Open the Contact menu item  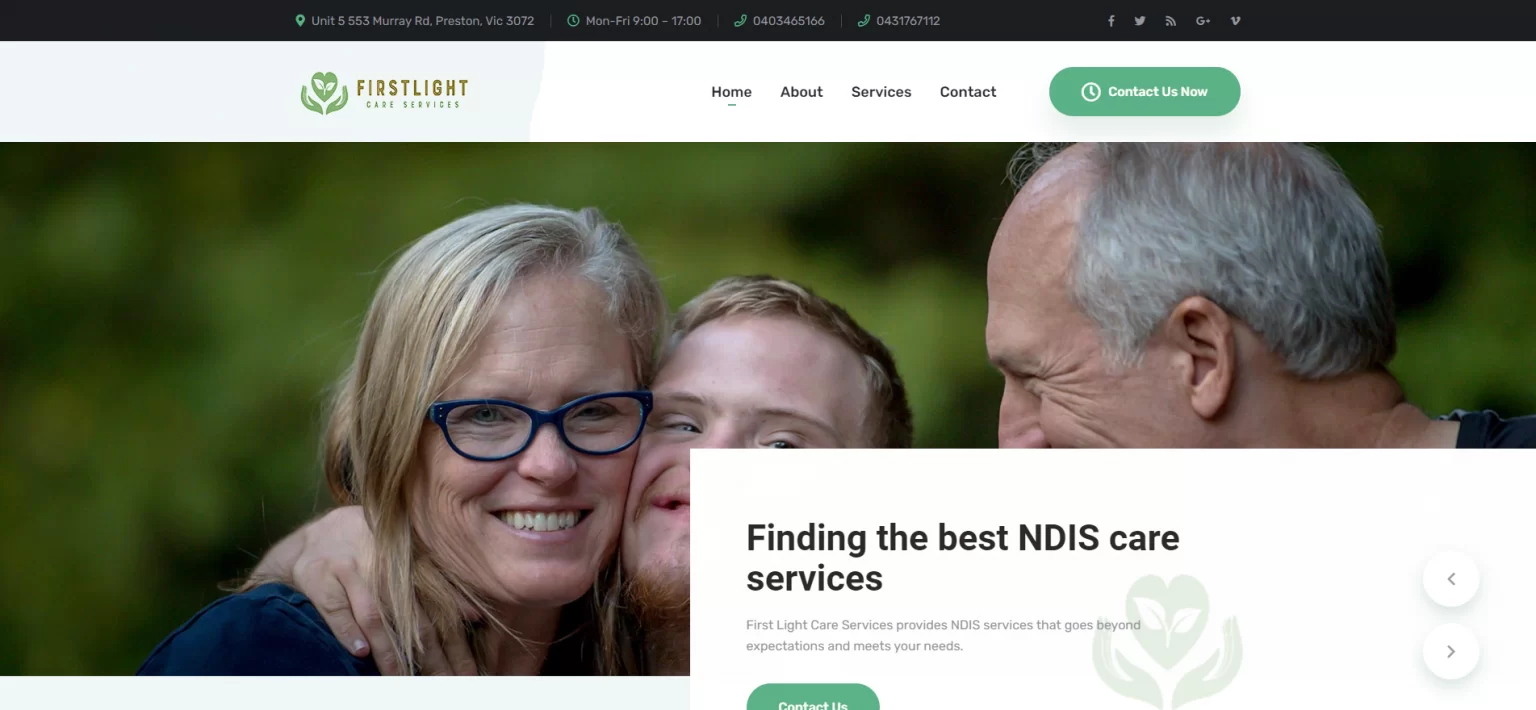[x=968, y=92]
